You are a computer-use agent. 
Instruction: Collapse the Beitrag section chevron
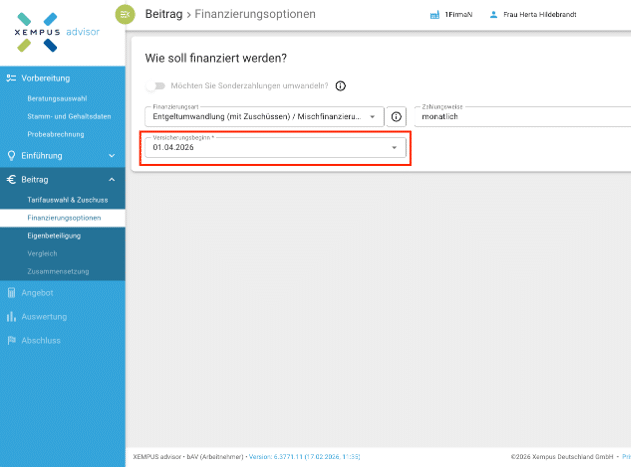(111, 179)
